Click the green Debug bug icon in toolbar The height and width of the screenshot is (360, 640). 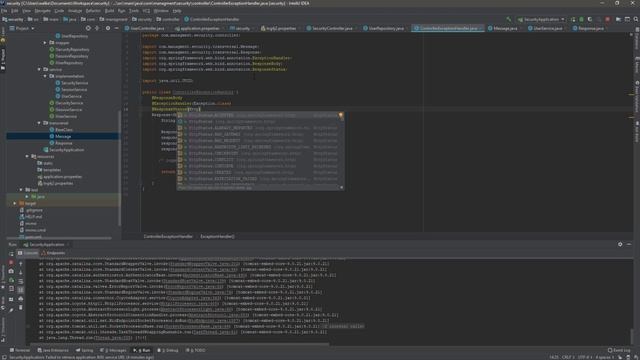582,19
